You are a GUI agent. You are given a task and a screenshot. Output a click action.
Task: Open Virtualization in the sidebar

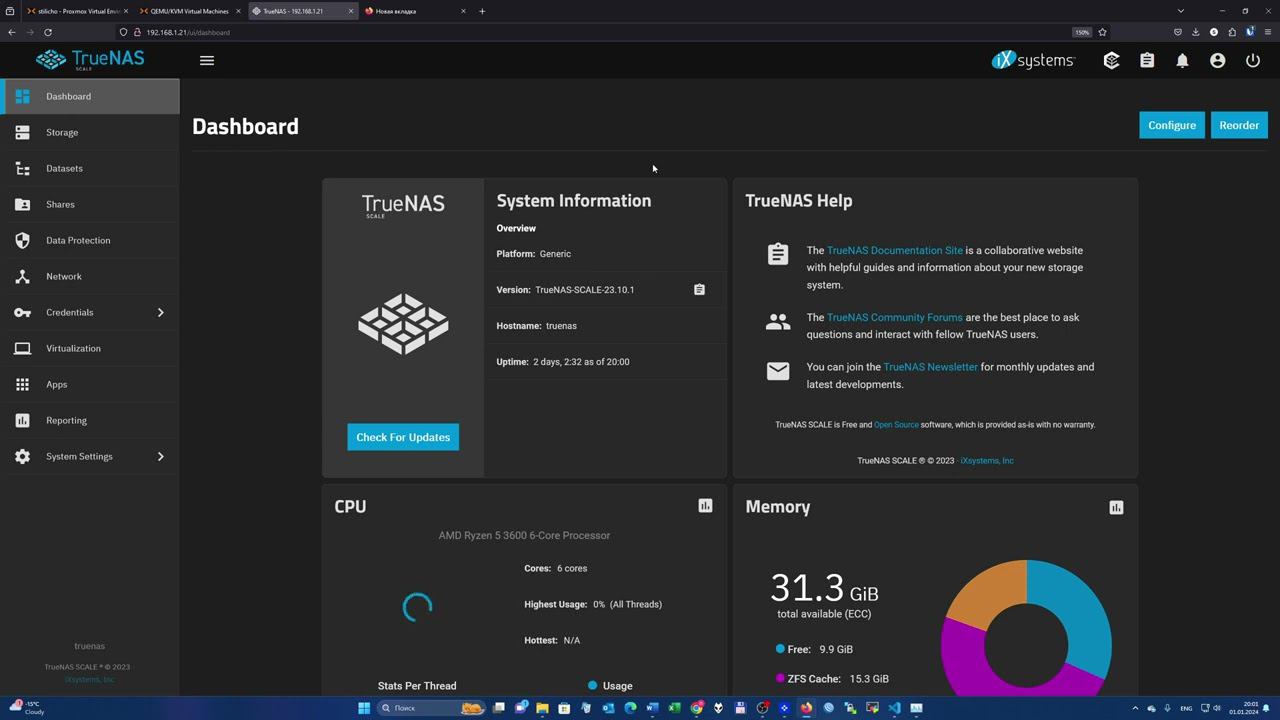click(90, 348)
